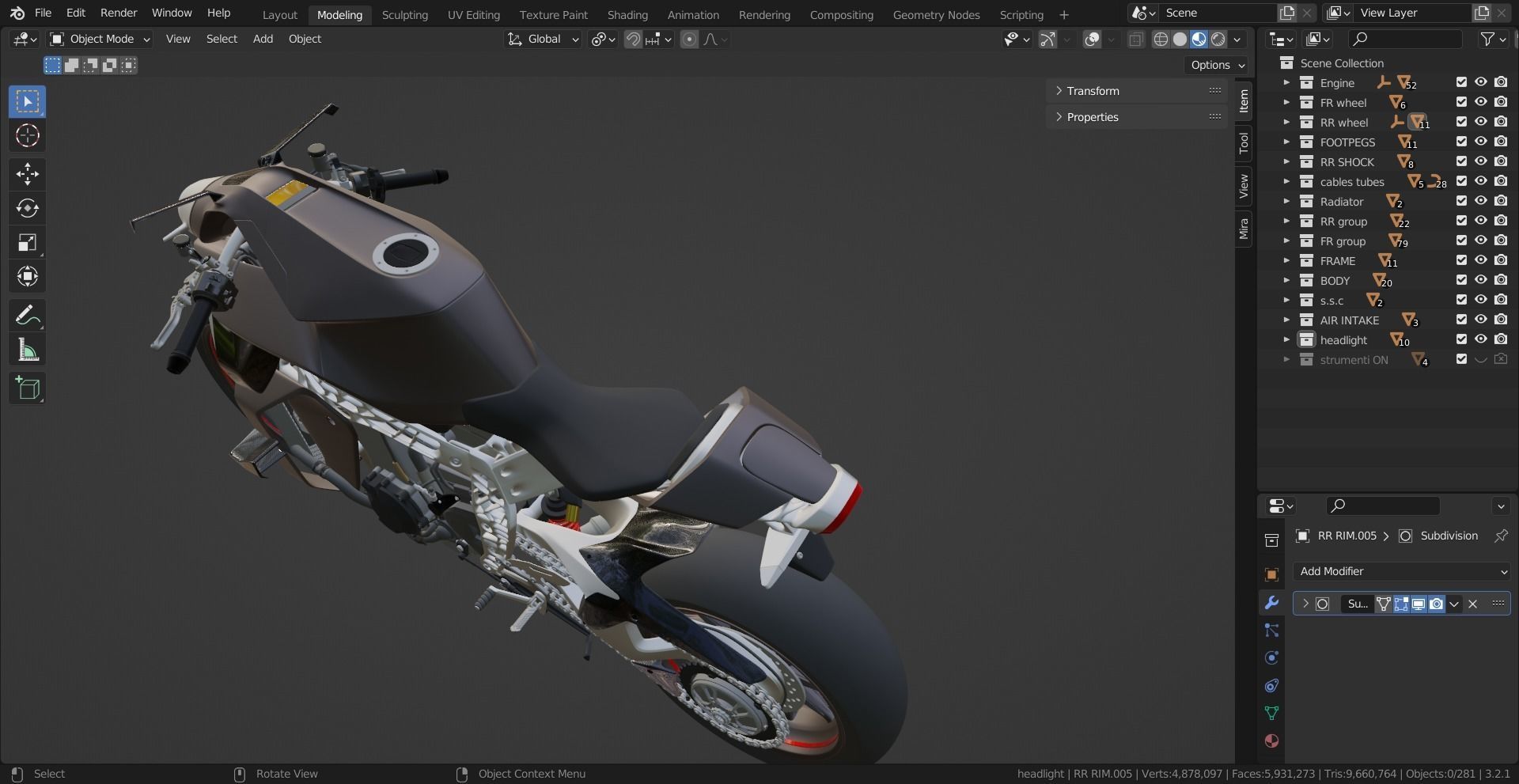1519x784 pixels.
Task: Expand the Engine collection
Action: [x=1286, y=82]
